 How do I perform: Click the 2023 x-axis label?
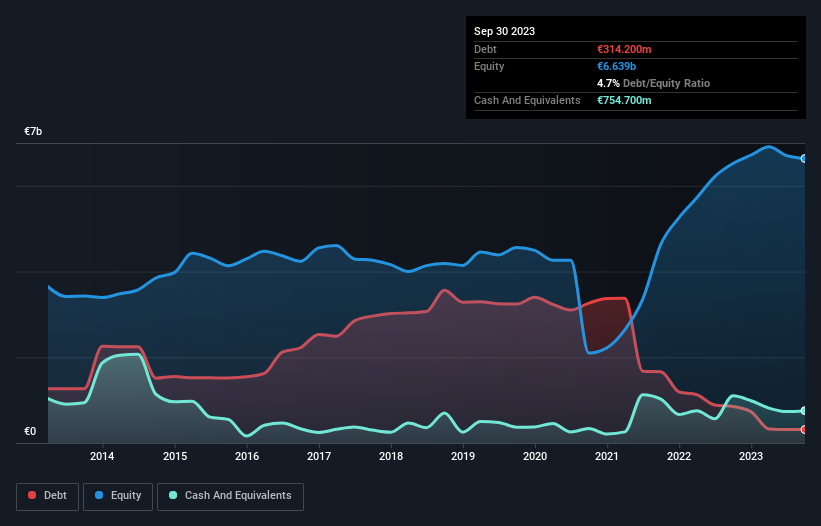(x=751, y=456)
